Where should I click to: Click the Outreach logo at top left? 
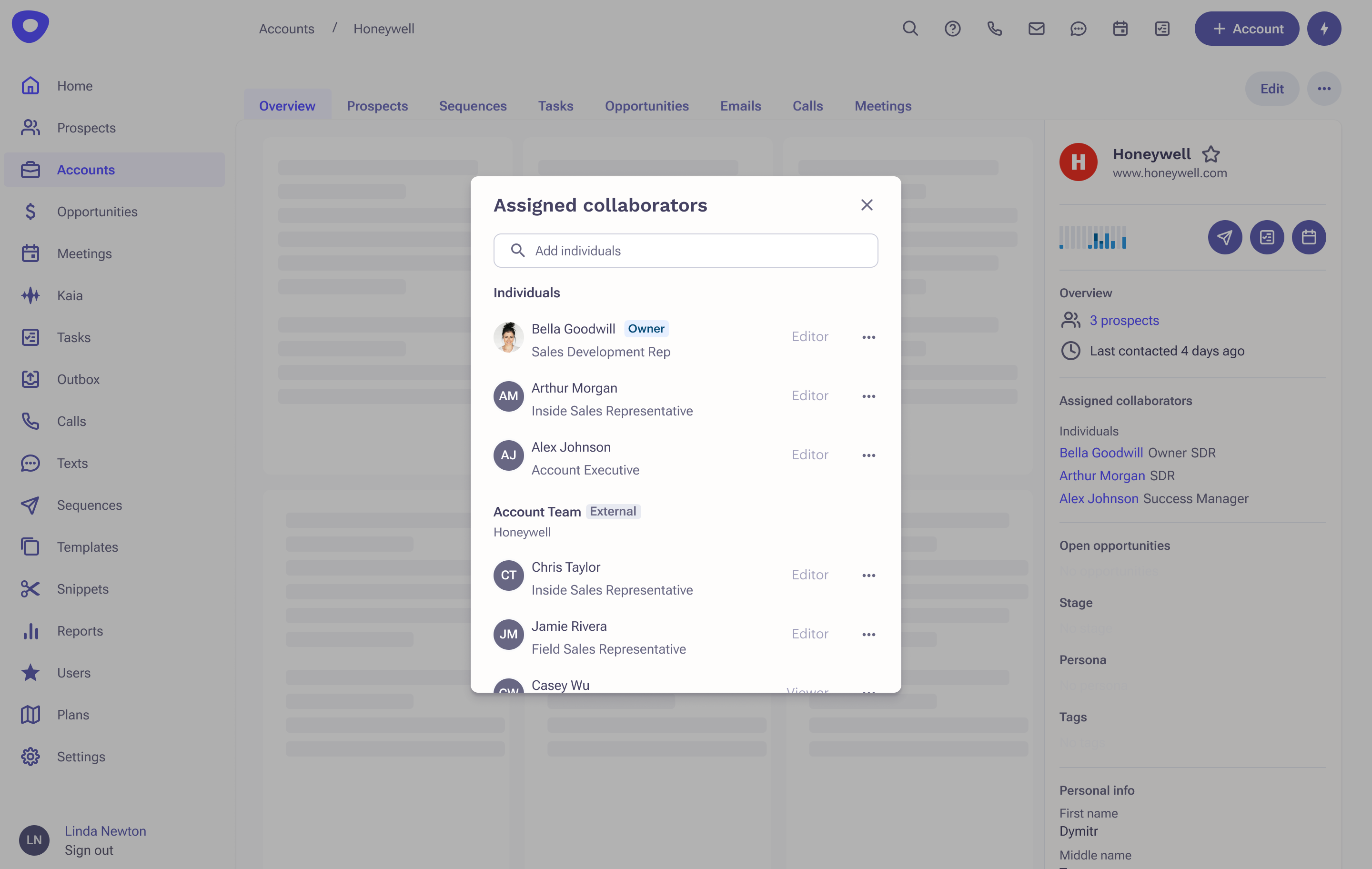30,26
